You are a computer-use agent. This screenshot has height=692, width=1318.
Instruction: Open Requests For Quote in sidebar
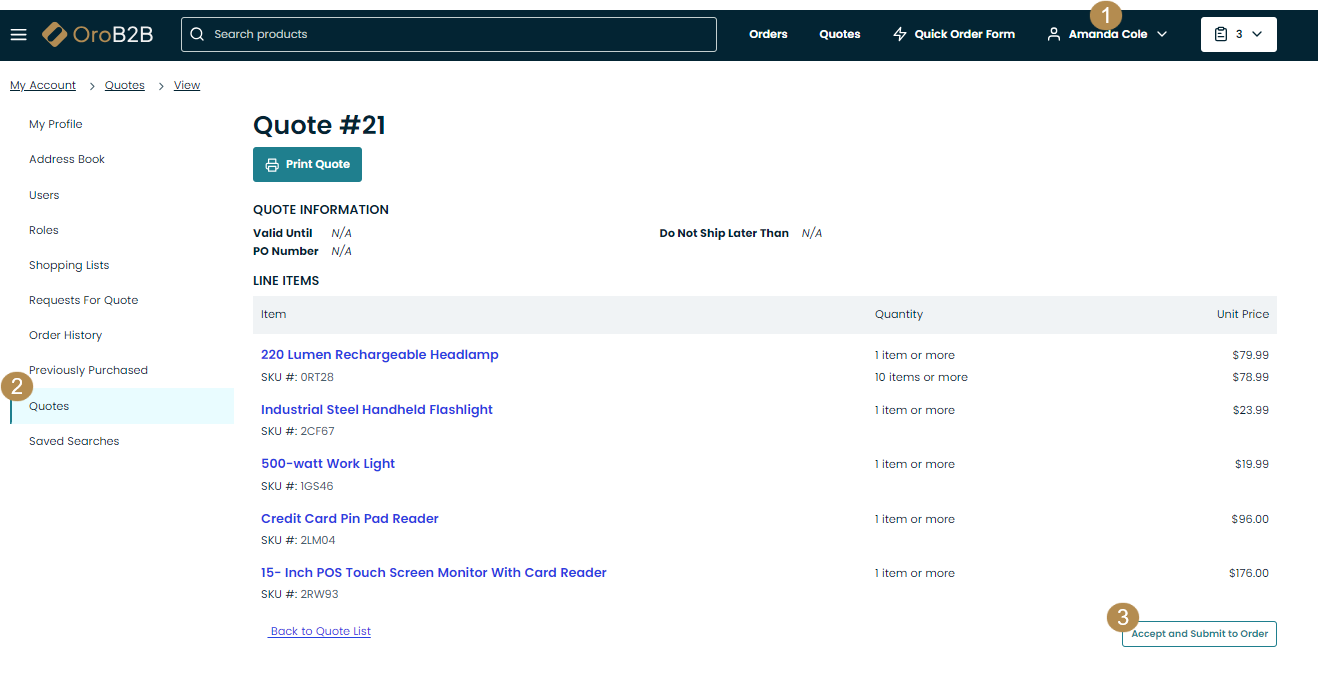point(83,300)
